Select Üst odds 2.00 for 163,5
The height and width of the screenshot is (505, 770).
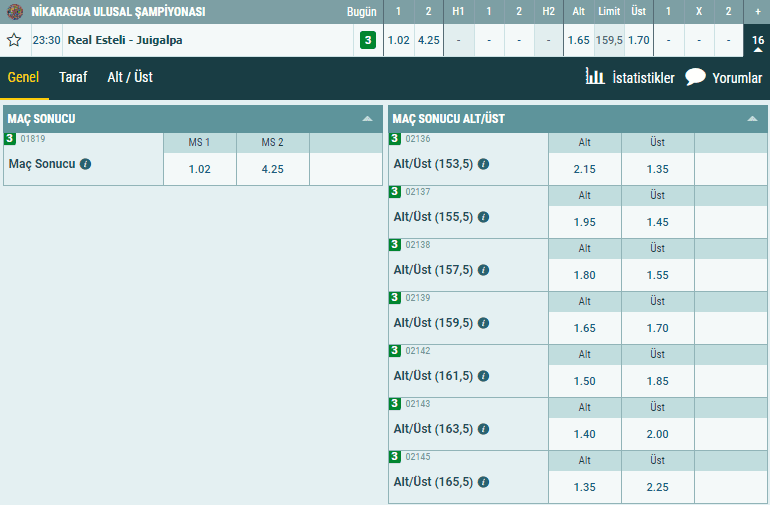click(x=658, y=434)
